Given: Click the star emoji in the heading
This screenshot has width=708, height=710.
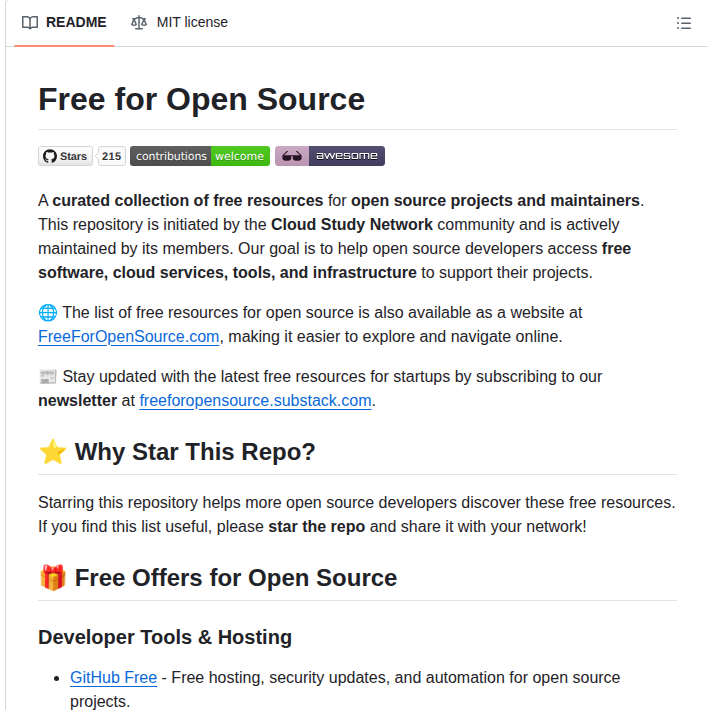Looking at the screenshot, I should coord(53,451).
